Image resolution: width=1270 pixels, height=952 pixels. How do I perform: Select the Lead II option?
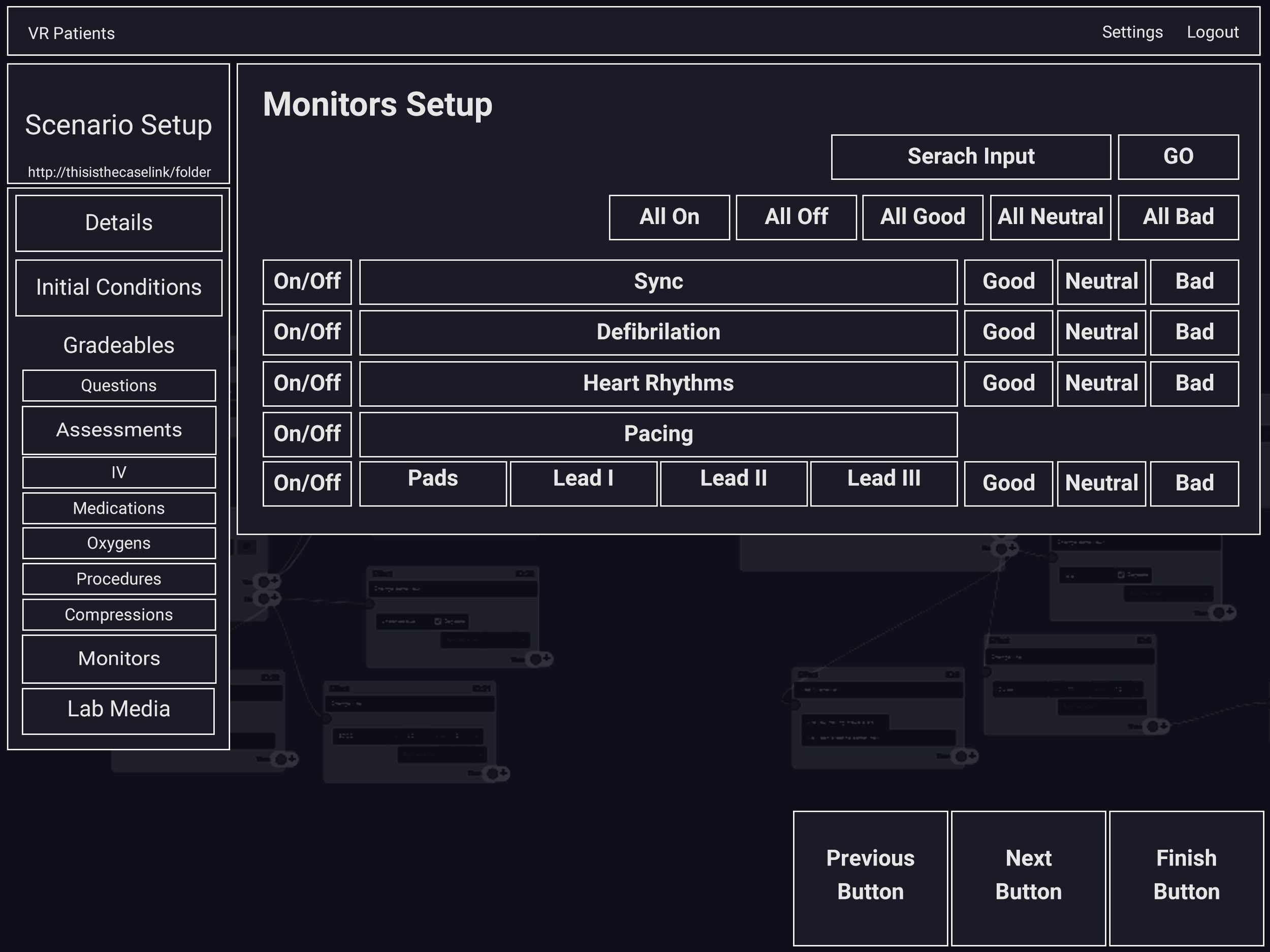(x=733, y=483)
